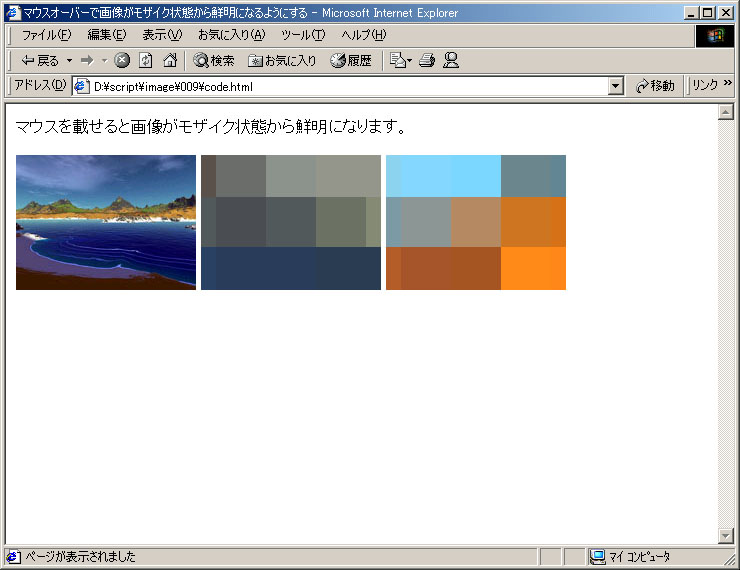The width and height of the screenshot is (740, 570).
Task: Open the お気に入り toolbar favorites pane
Action: point(282,60)
